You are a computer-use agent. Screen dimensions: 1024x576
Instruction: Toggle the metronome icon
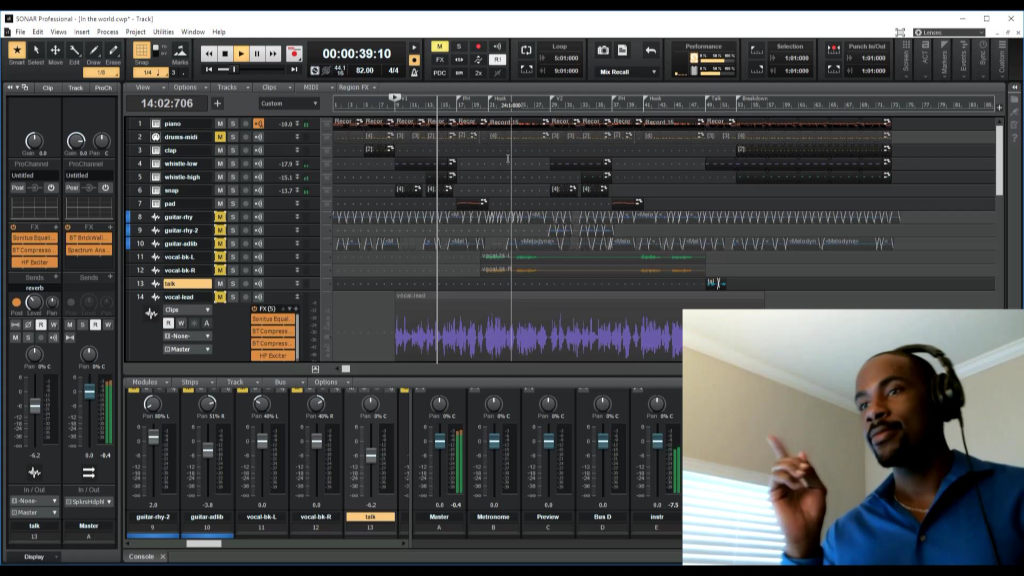pos(414,72)
